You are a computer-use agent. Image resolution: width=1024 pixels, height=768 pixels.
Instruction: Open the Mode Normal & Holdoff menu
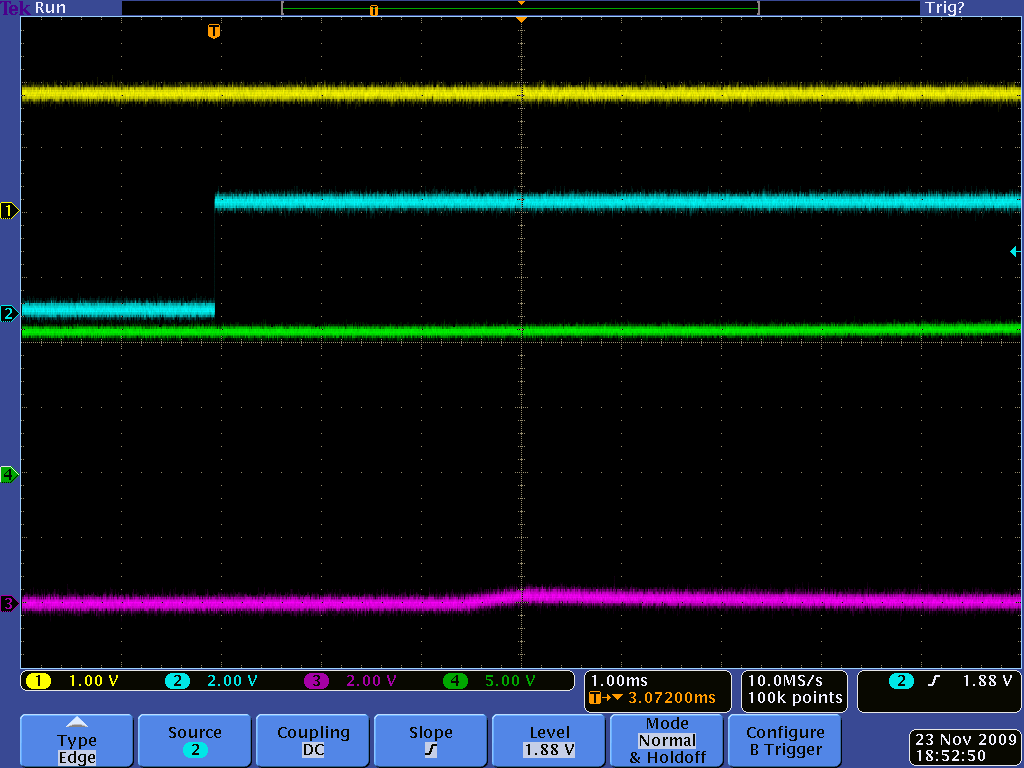(x=666, y=741)
